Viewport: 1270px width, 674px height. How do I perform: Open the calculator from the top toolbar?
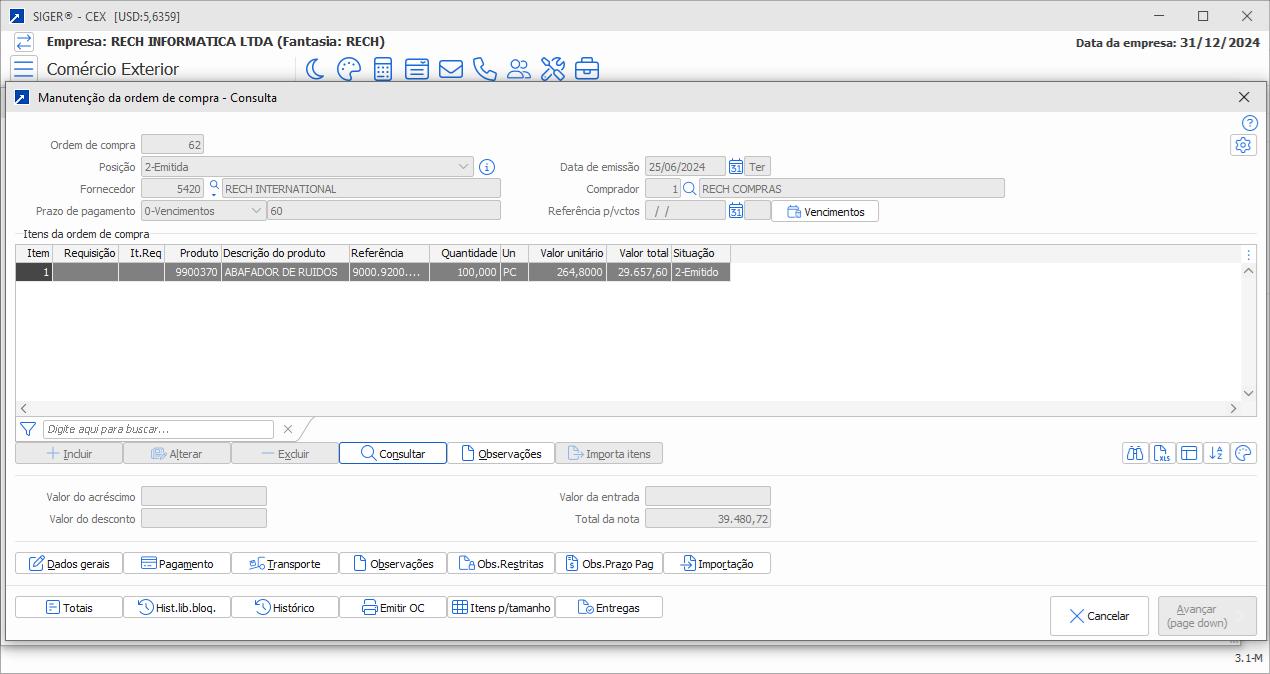(x=382, y=69)
